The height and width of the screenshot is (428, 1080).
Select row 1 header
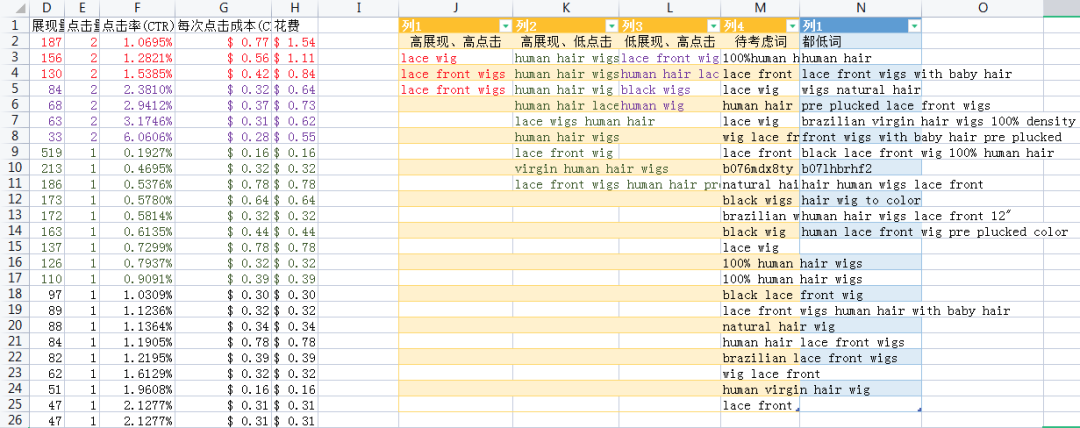tap(15, 26)
